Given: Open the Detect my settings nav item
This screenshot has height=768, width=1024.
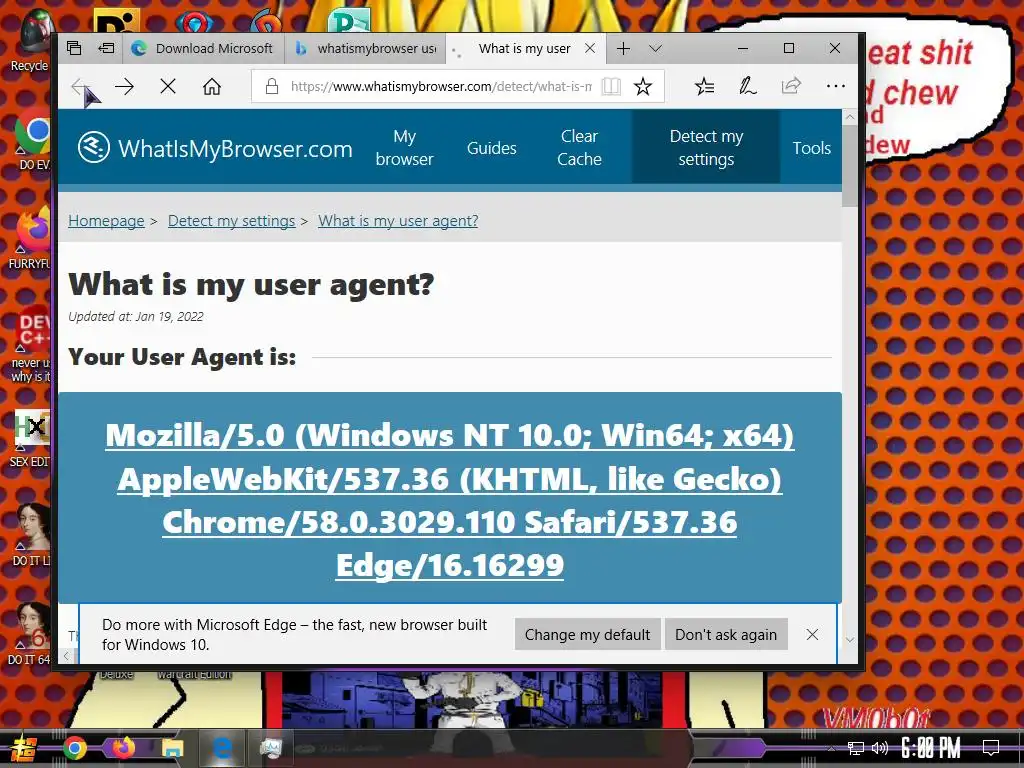Looking at the screenshot, I should [706, 148].
